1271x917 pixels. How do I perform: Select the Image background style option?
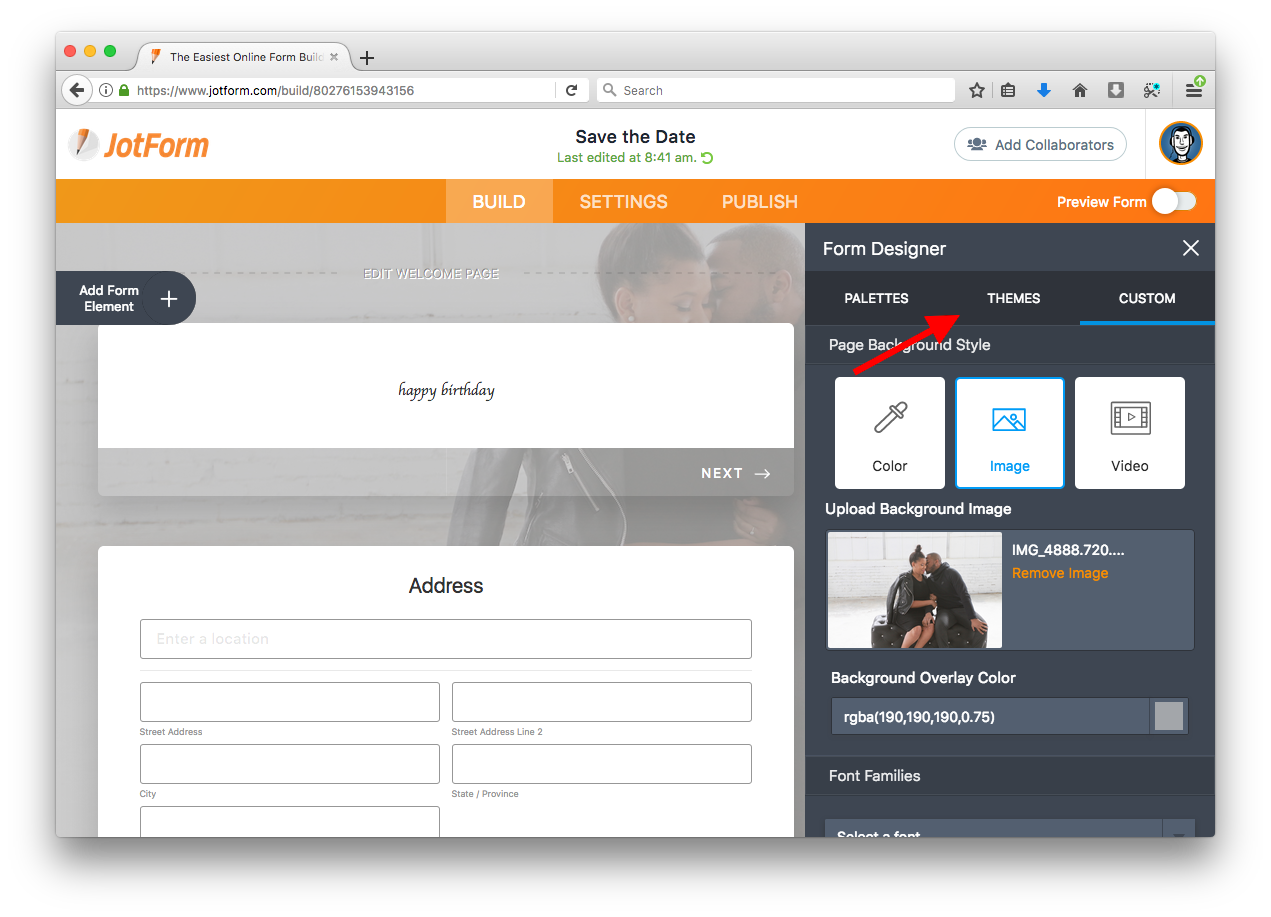[1009, 432]
